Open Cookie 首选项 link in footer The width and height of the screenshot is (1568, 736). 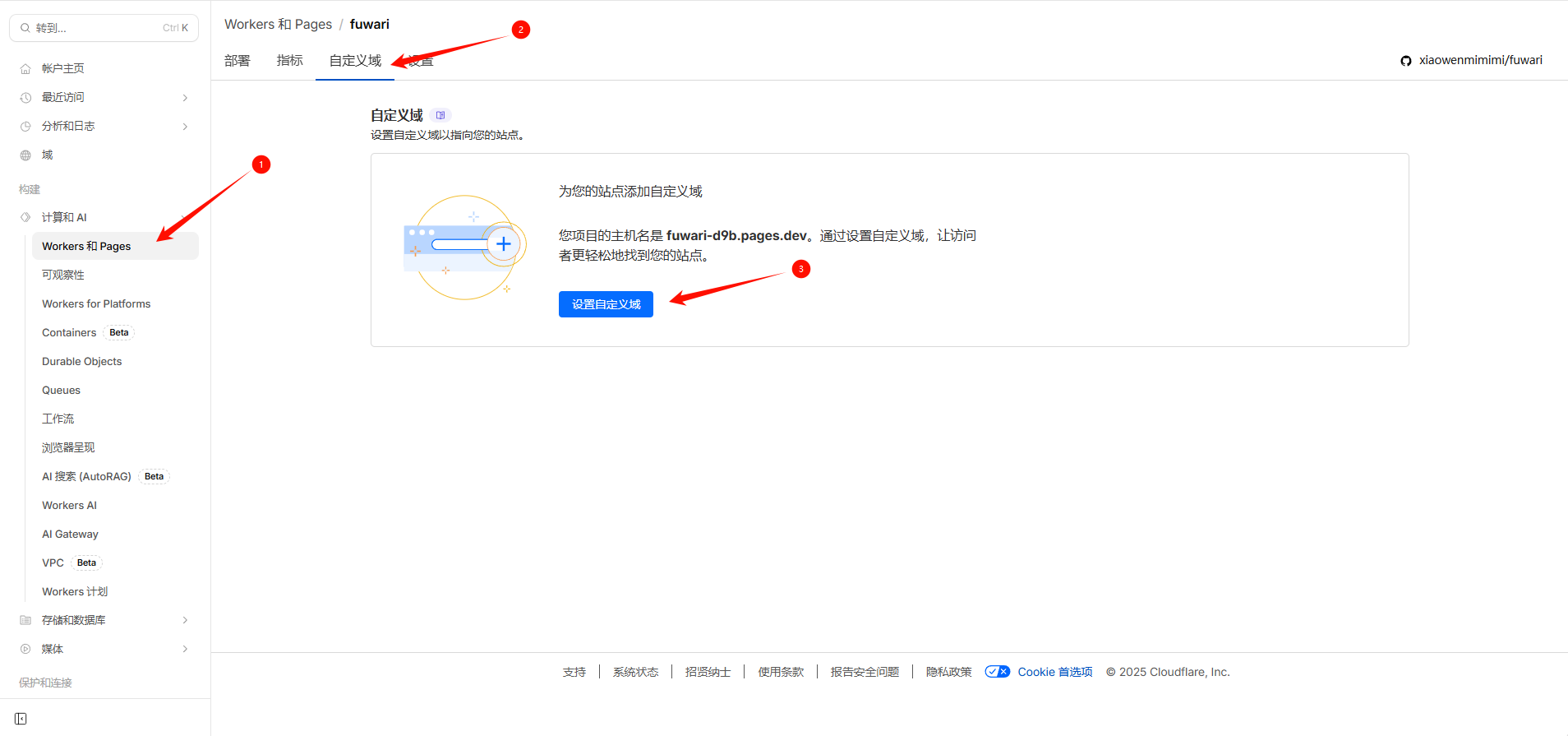(x=1054, y=672)
